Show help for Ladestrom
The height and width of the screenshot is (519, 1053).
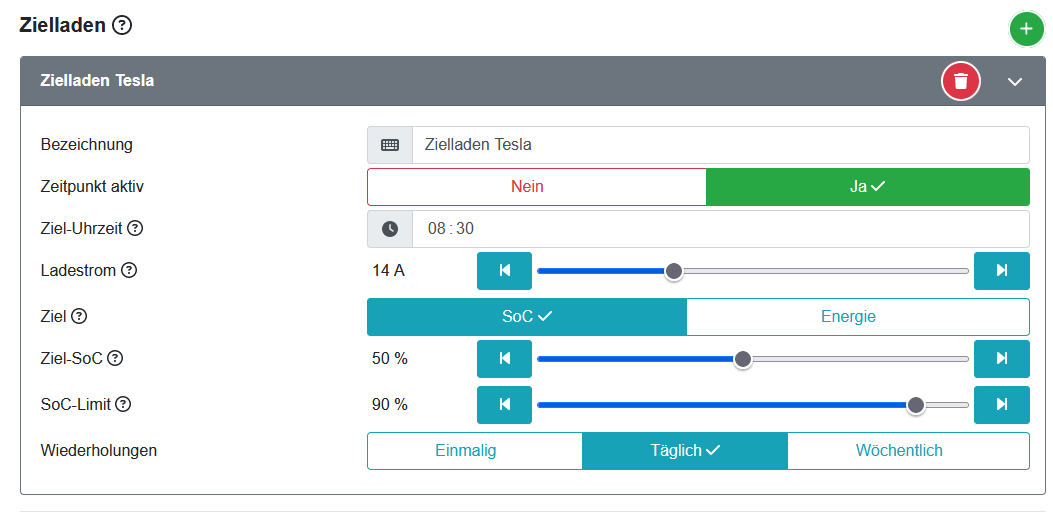coord(129,270)
